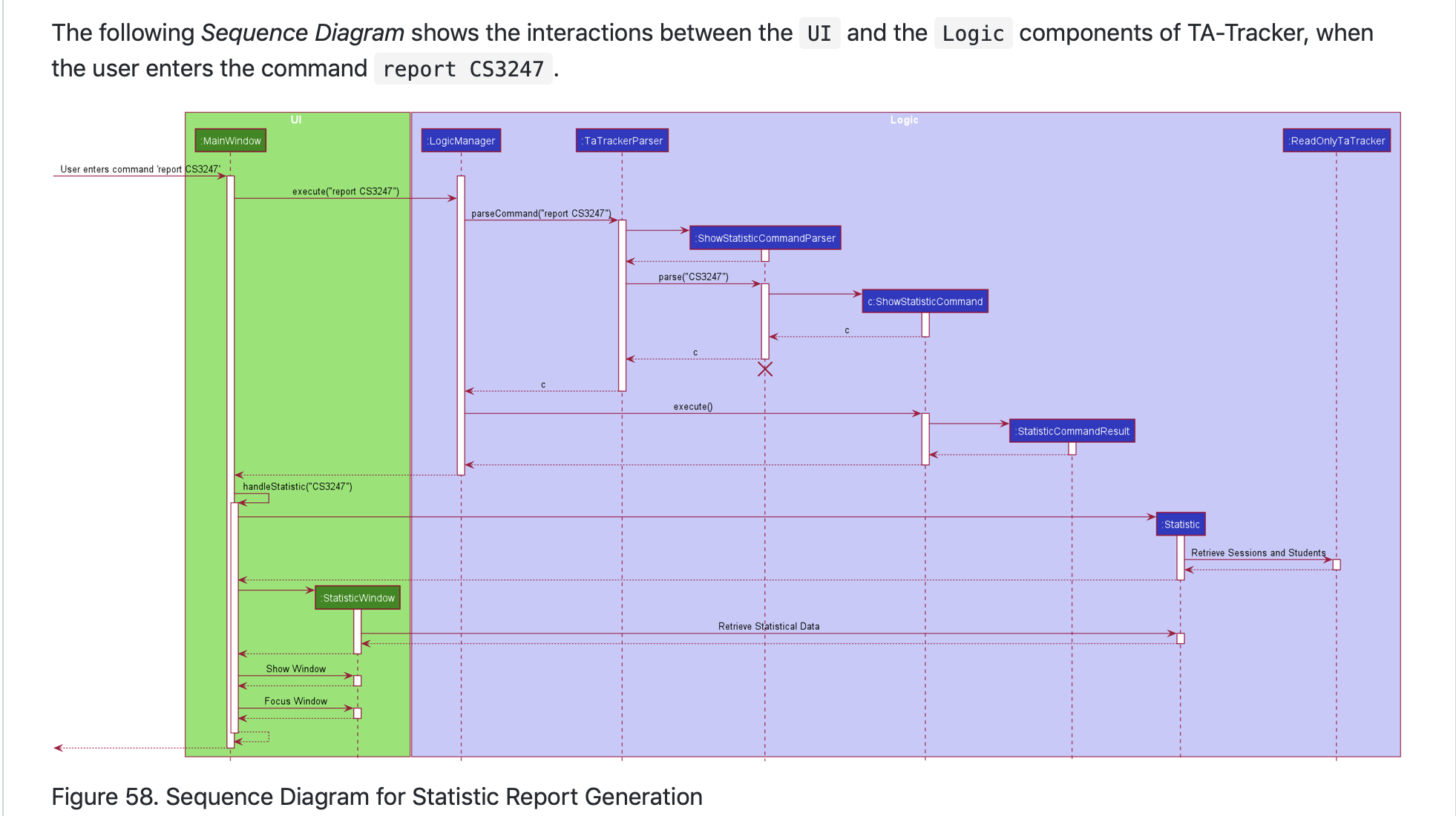The image size is (1456, 816).
Task: Click the 'Retrieve Sessions and Students' label
Action: [x=1258, y=553]
